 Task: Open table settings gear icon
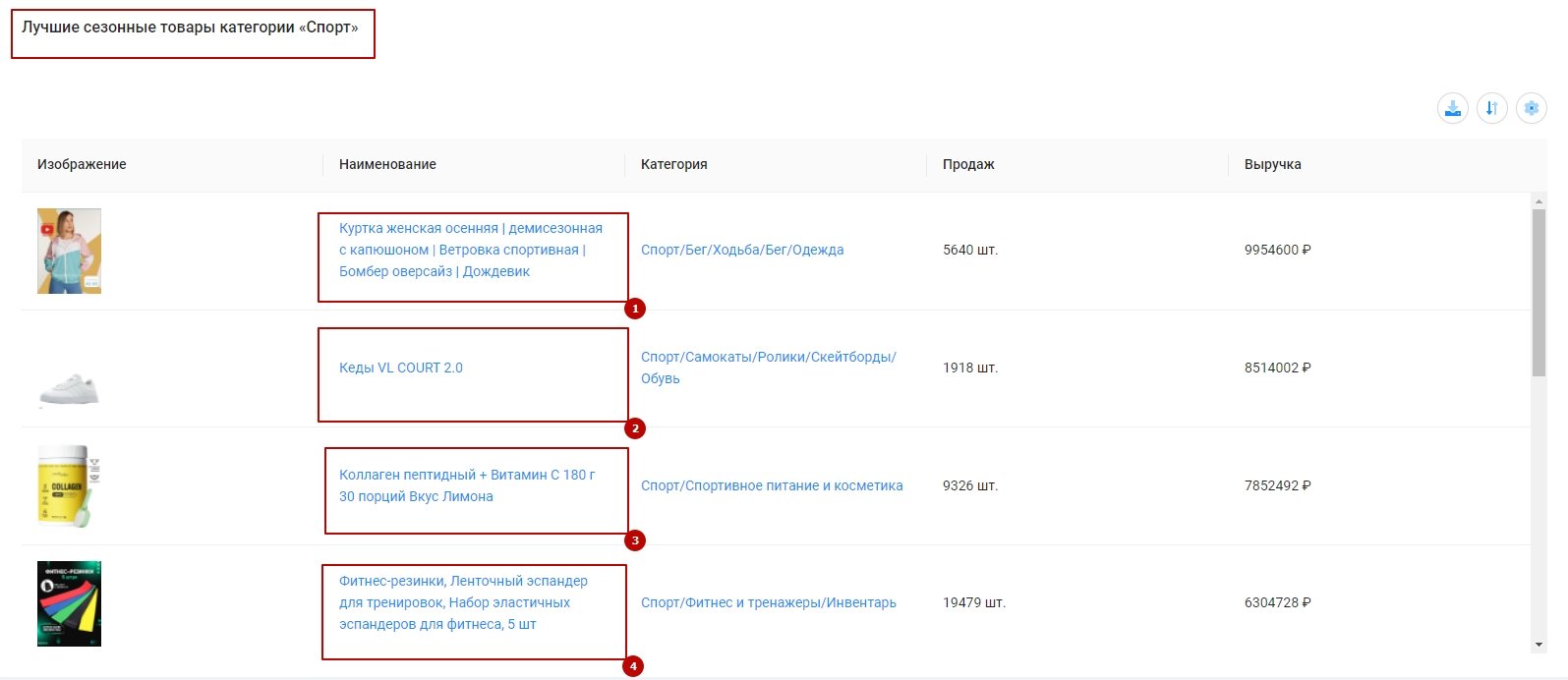(1531, 108)
